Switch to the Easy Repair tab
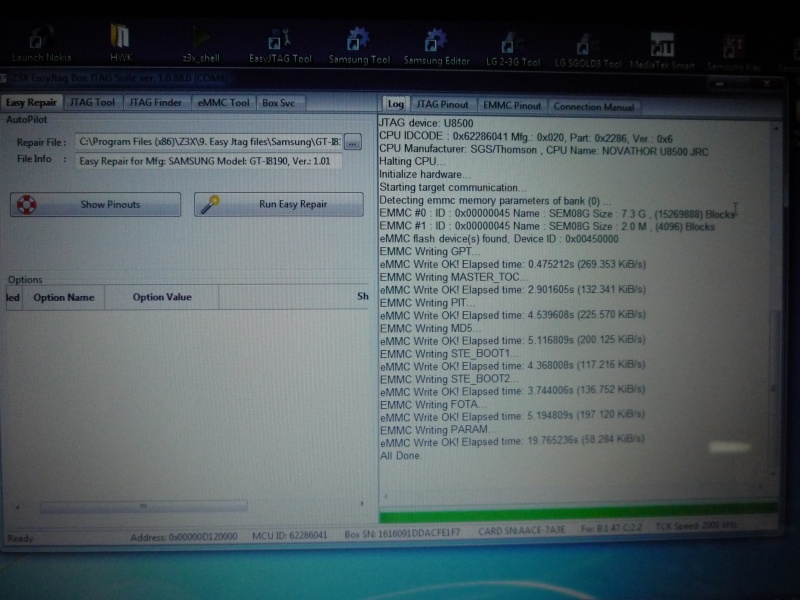The height and width of the screenshot is (600, 800). pos(31,103)
